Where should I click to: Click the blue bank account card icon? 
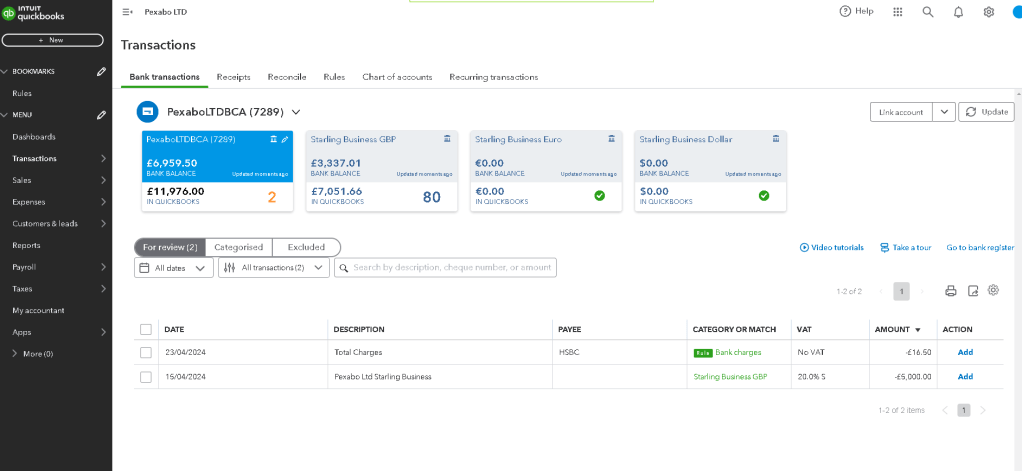coord(147,112)
